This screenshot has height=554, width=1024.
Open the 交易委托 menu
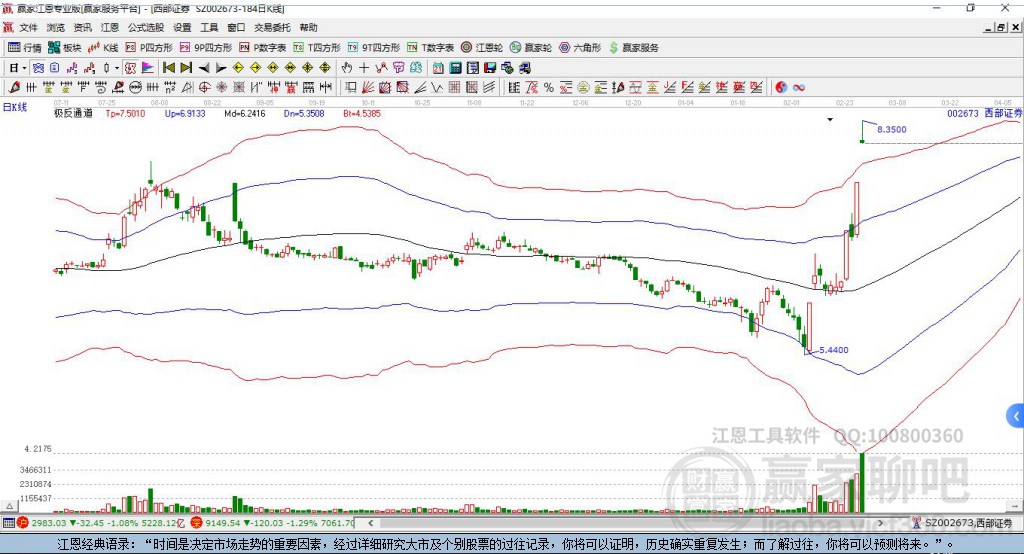[x=272, y=27]
